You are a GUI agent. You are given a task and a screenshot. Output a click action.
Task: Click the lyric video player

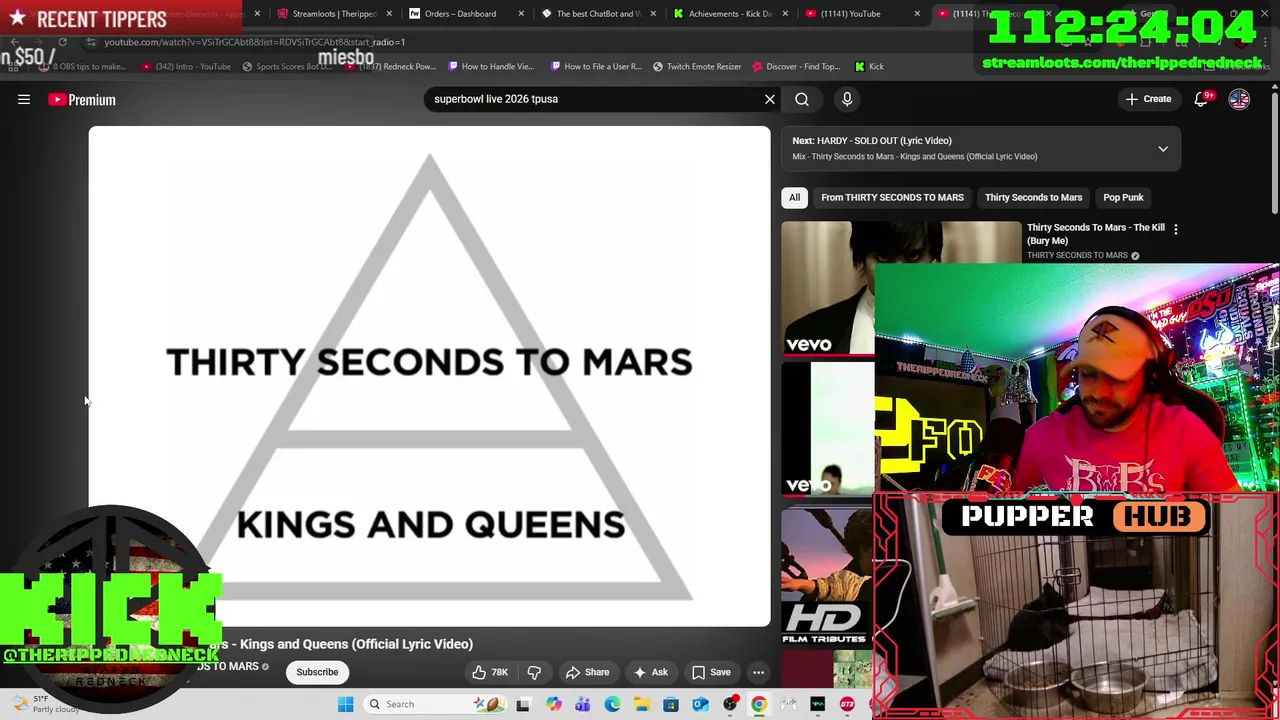pos(430,376)
